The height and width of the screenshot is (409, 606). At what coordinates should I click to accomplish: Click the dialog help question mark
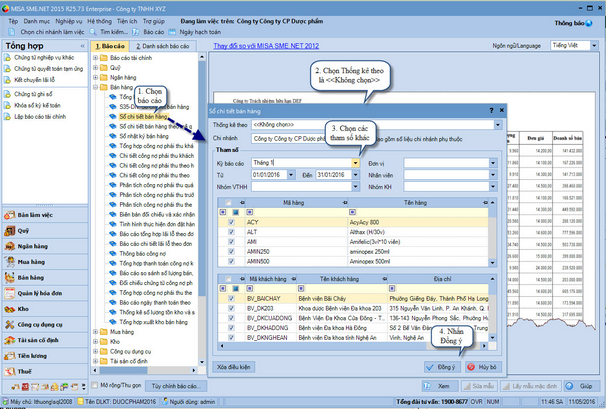click(491, 111)
